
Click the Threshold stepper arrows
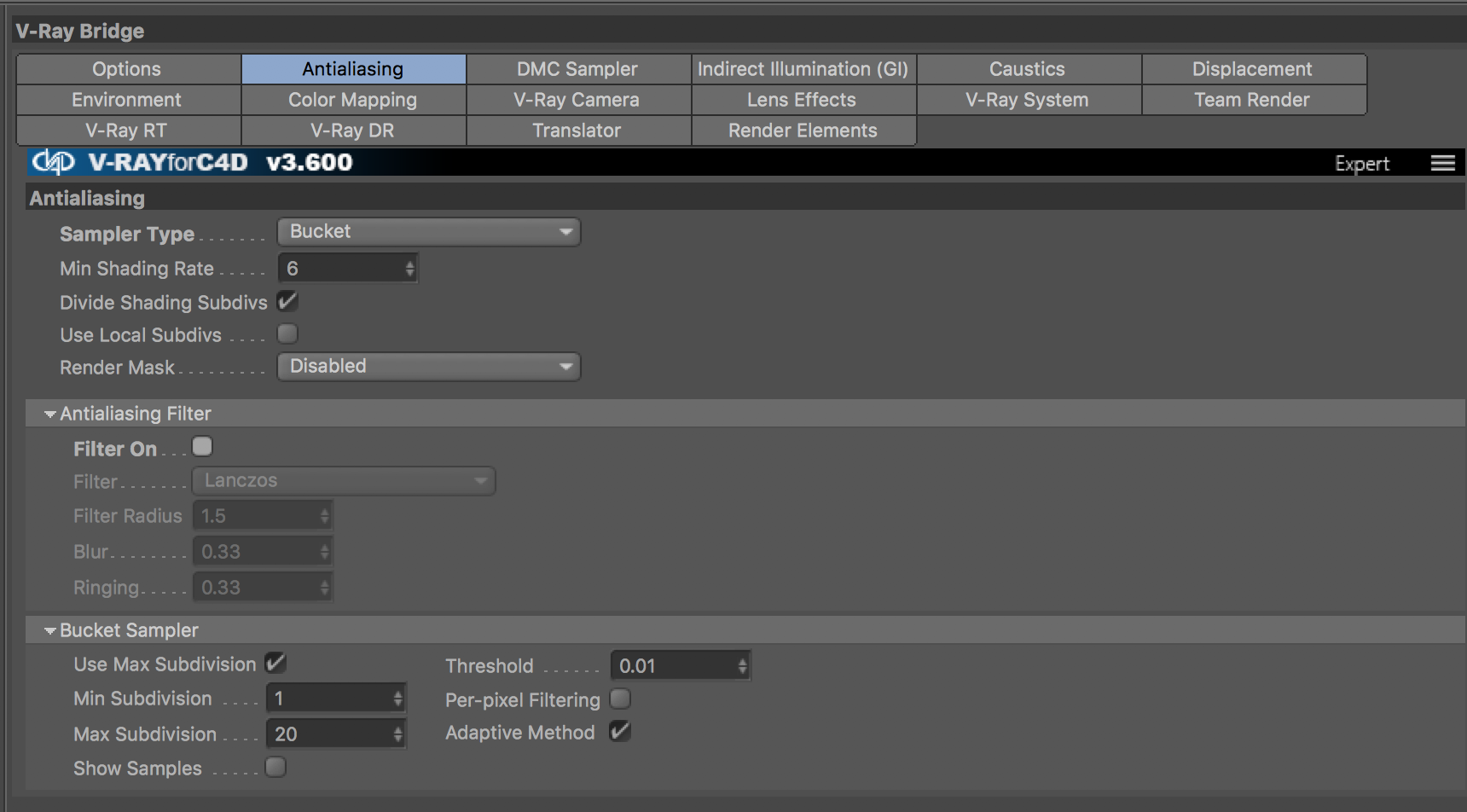[743, 666]
